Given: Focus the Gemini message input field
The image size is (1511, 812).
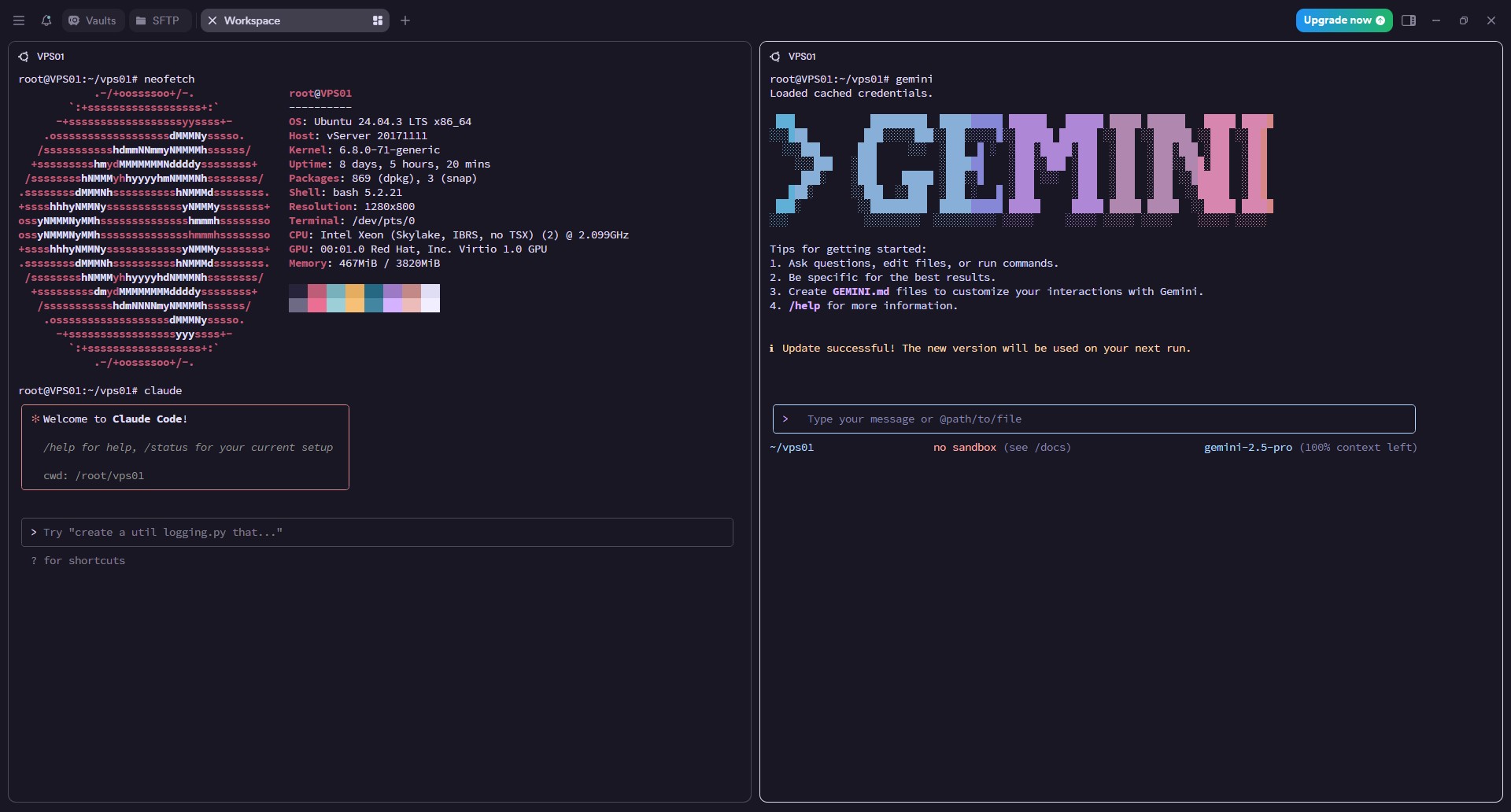Looking at the screenshot, I should 1094,419.
